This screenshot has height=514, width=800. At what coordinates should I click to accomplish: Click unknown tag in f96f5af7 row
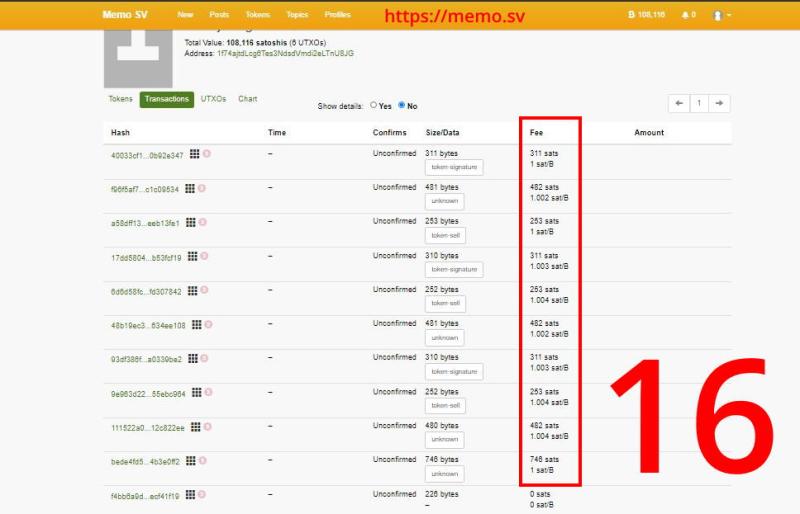pyautogui.click(x=444, y=201)
